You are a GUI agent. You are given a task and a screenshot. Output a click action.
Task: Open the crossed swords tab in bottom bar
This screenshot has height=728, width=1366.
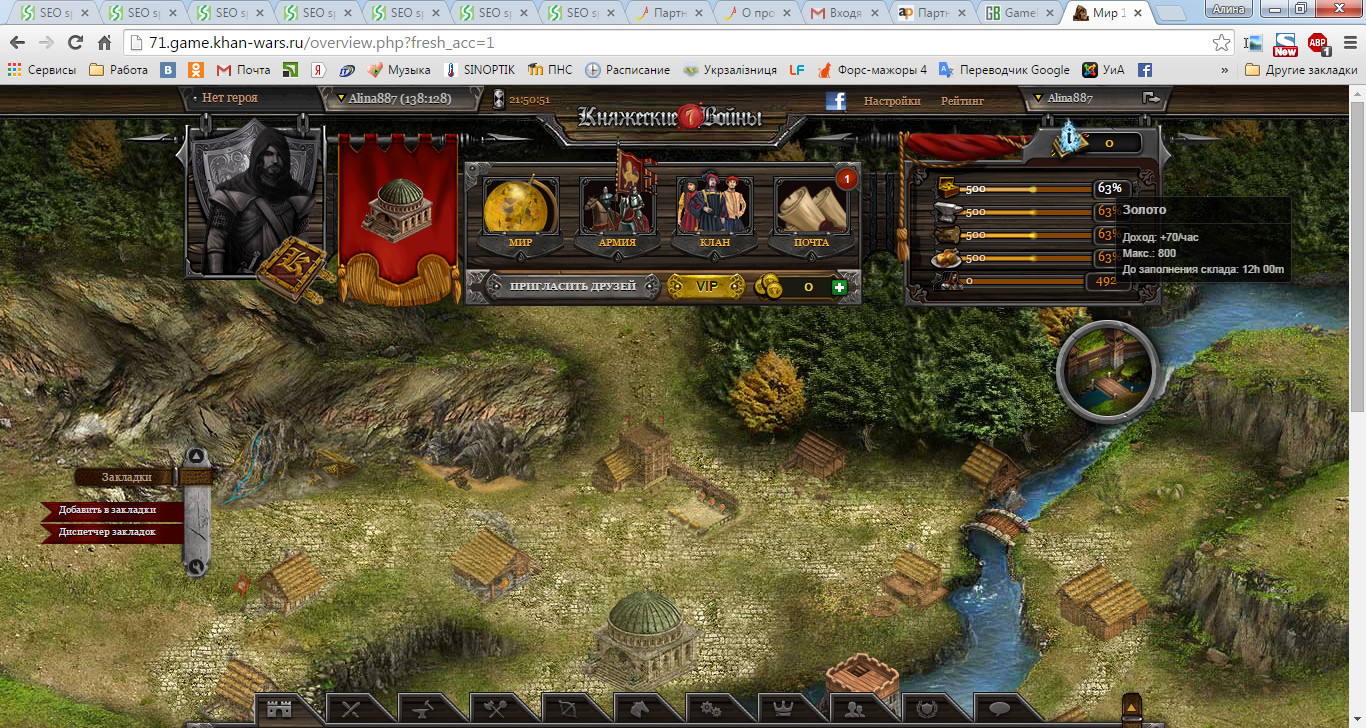pos(350,710)
